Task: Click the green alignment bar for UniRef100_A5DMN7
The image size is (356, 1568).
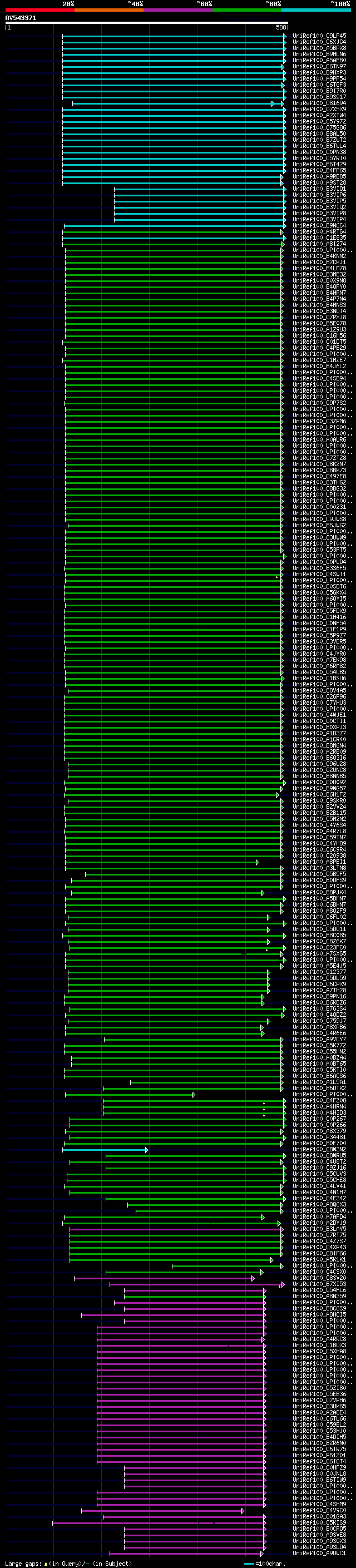Action: click(x=175, y=899)
